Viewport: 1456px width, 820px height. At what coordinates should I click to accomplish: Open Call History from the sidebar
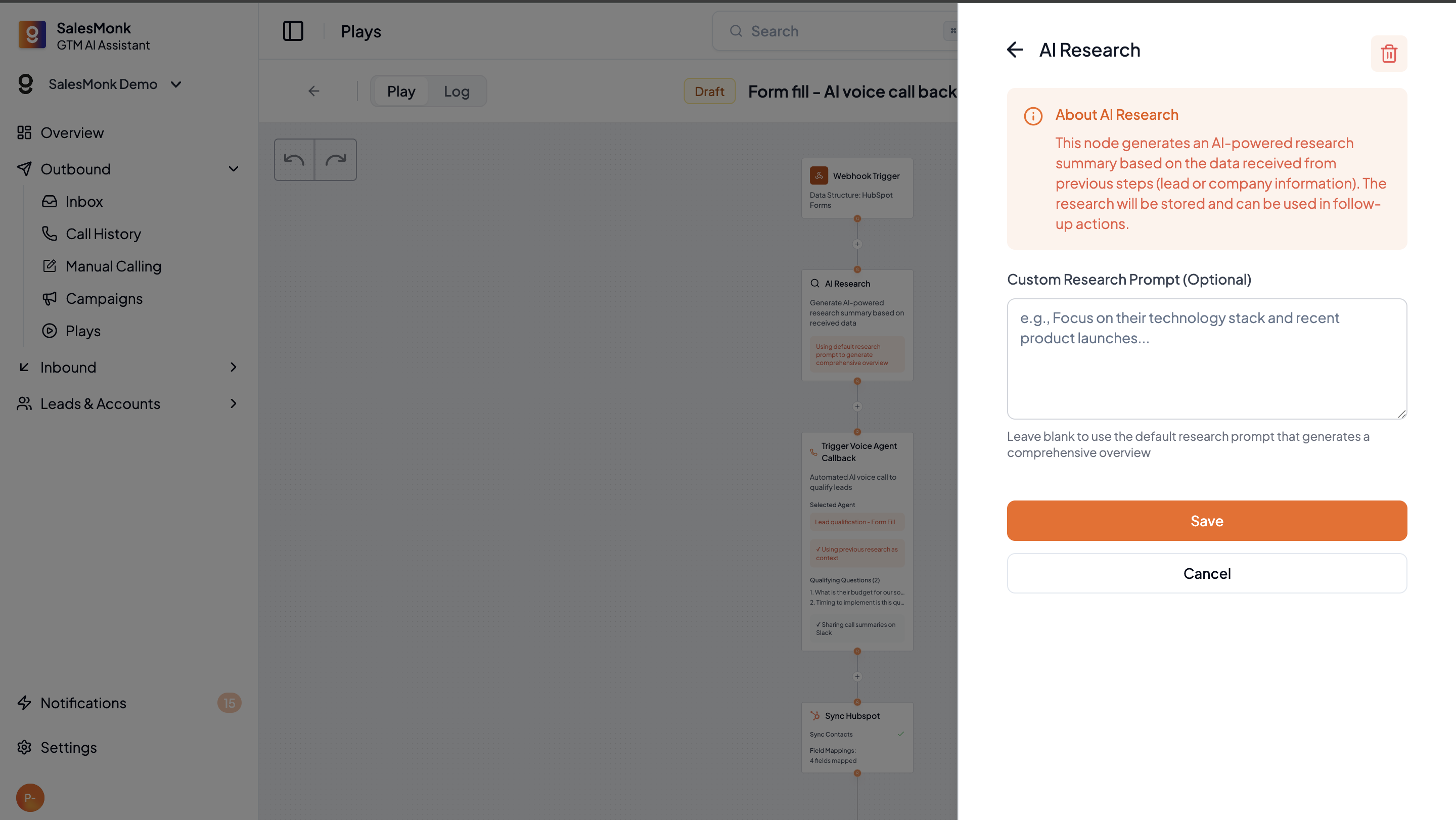[103, 234]
